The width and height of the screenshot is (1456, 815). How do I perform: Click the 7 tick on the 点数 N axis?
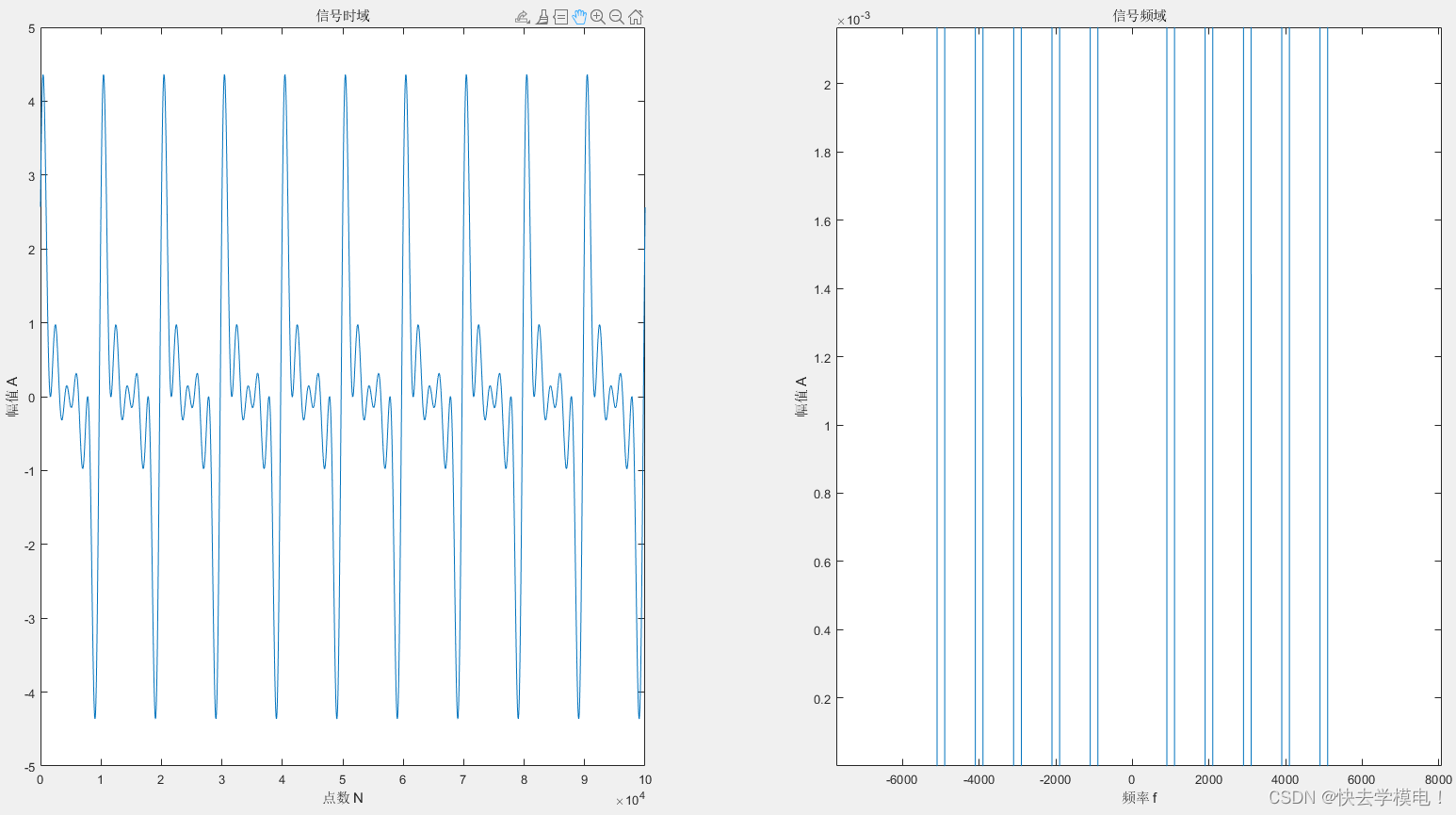tap(463, 779)
